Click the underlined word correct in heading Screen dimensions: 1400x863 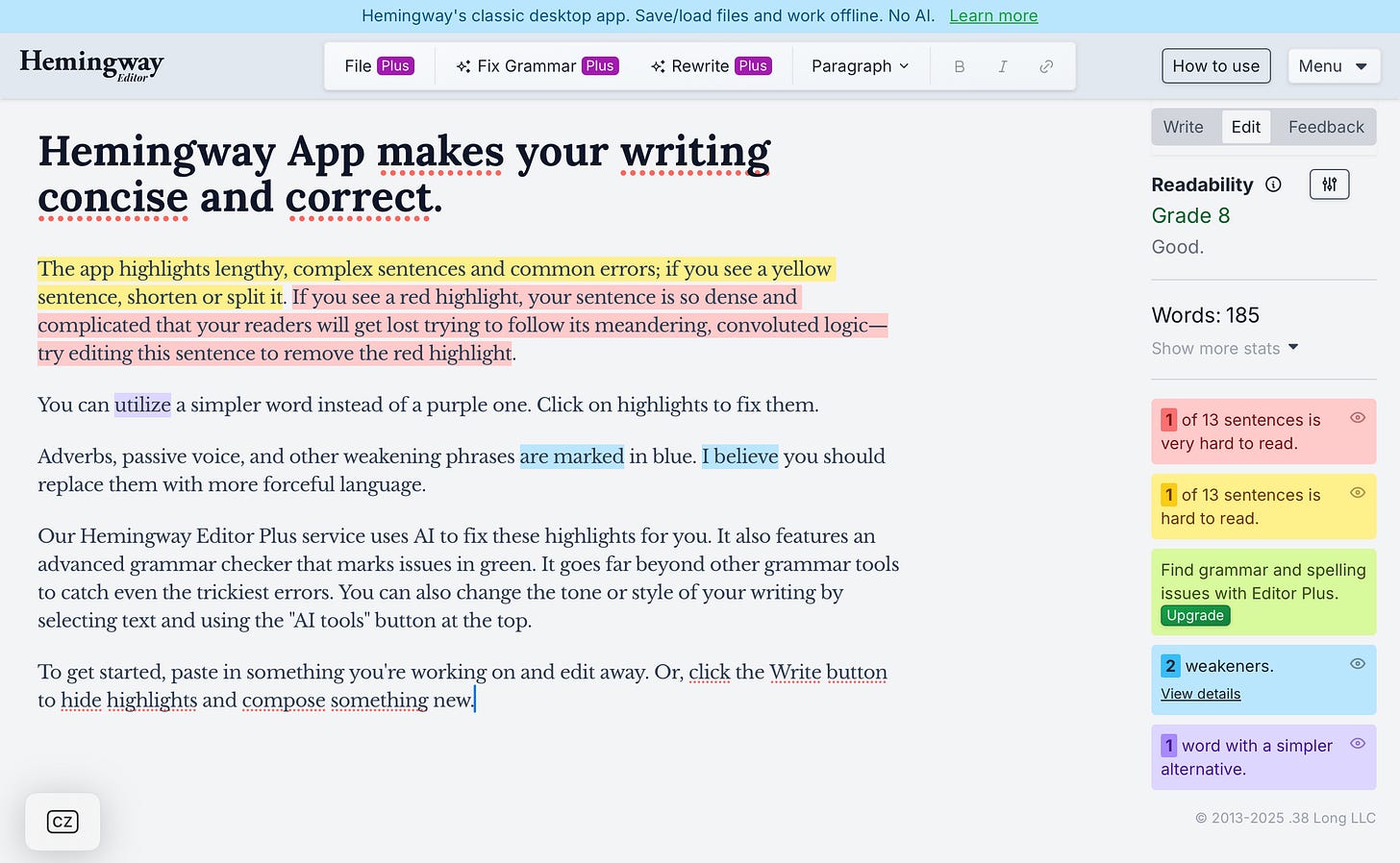[x=359, y=197]
